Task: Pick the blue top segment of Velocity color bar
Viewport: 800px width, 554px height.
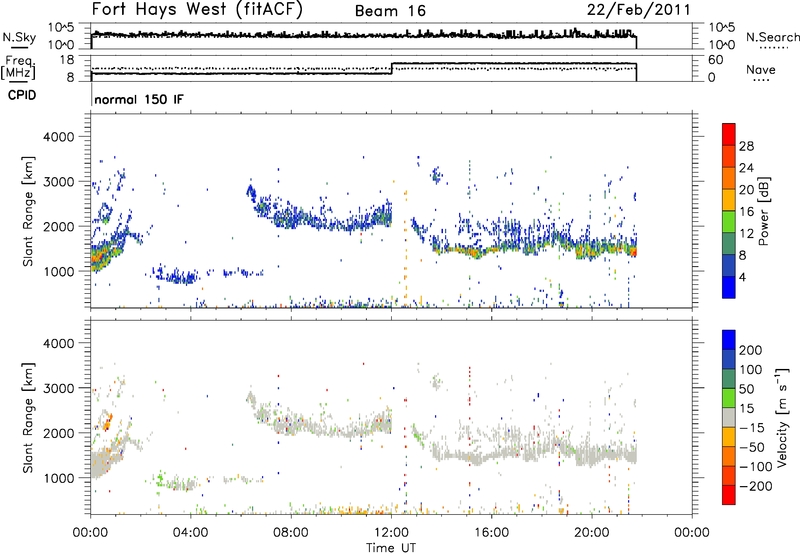Action: tap(729, 340)
